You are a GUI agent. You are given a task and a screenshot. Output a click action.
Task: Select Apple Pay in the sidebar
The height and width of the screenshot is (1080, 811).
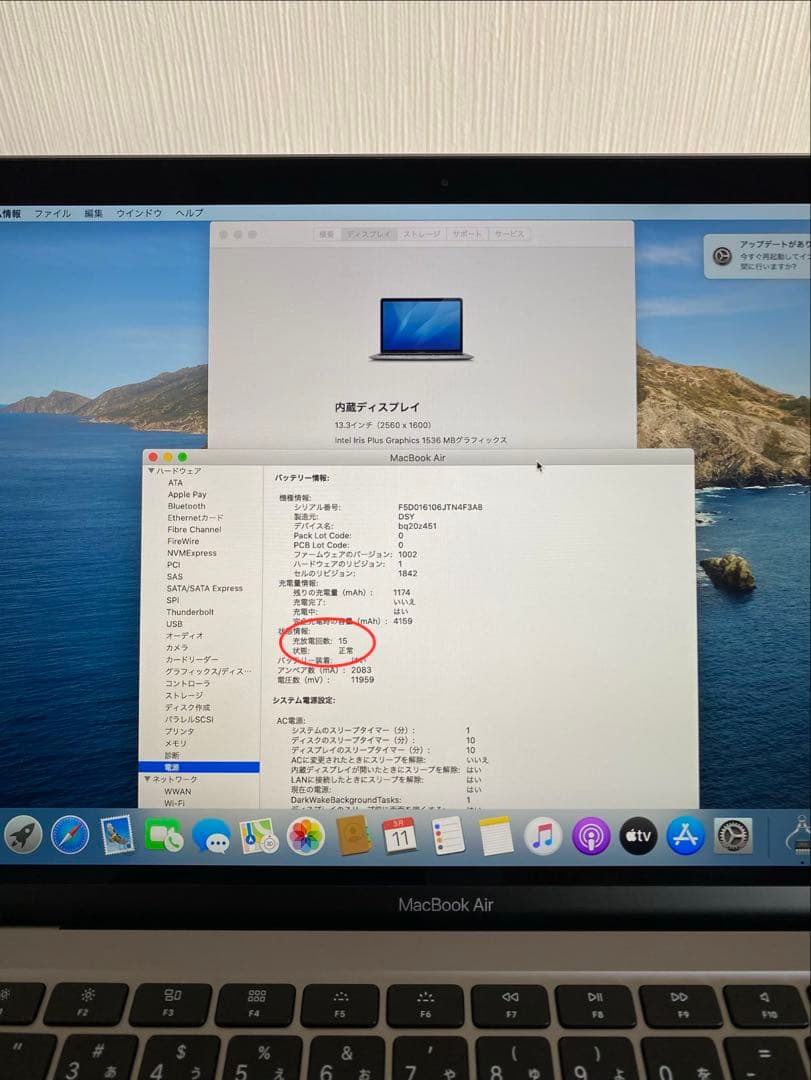(x=187, y=494)
